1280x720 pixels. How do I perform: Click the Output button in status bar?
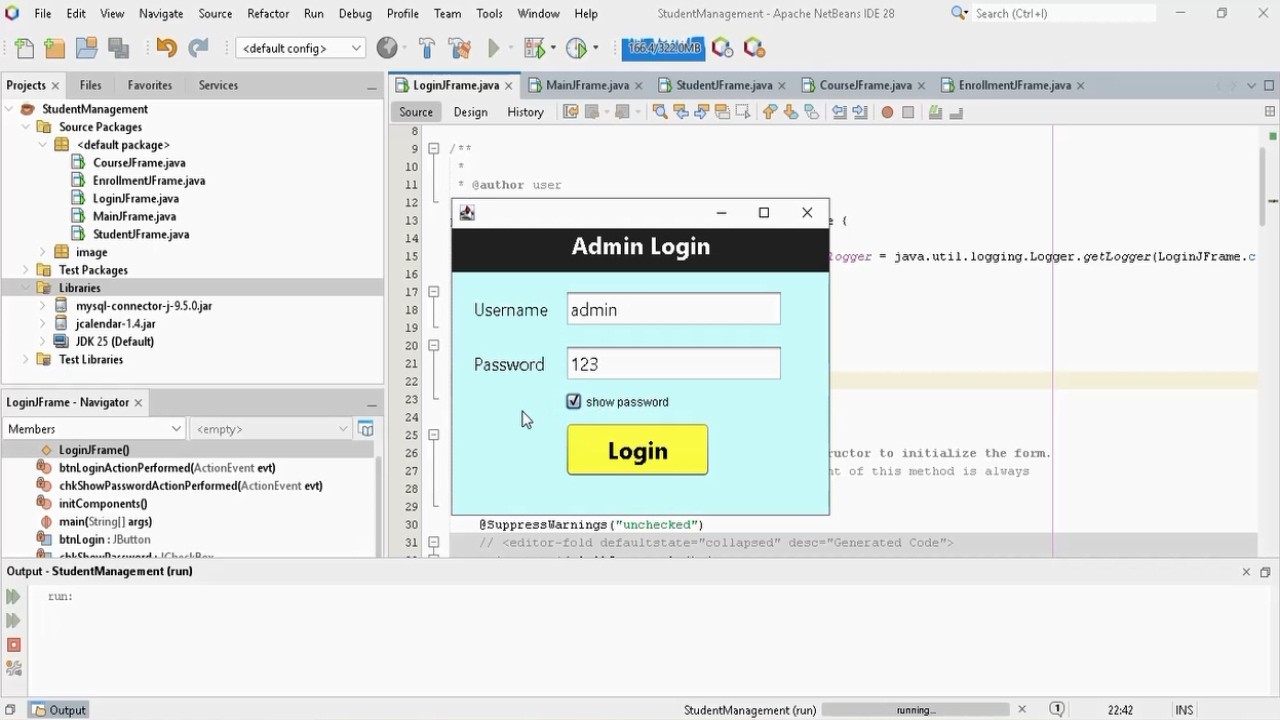tap(58, 710)
